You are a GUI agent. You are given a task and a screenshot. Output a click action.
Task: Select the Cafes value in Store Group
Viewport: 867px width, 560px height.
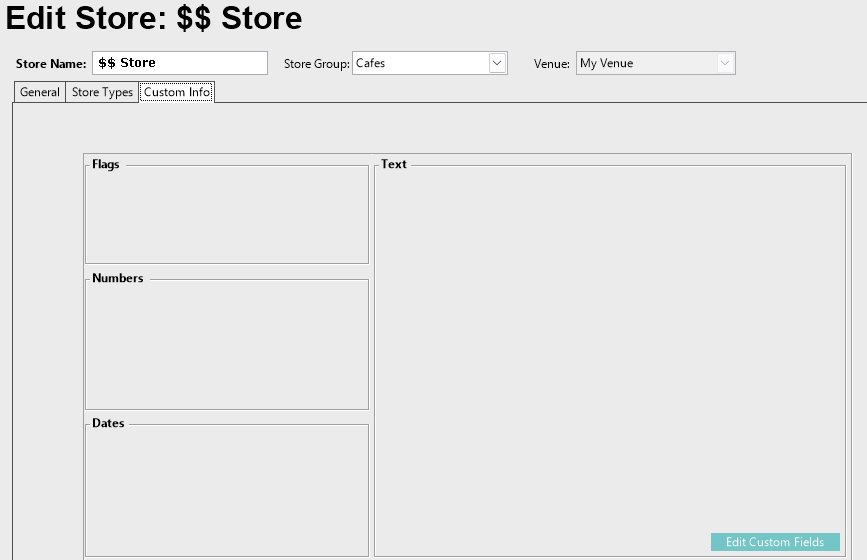(x=420, y=63)
